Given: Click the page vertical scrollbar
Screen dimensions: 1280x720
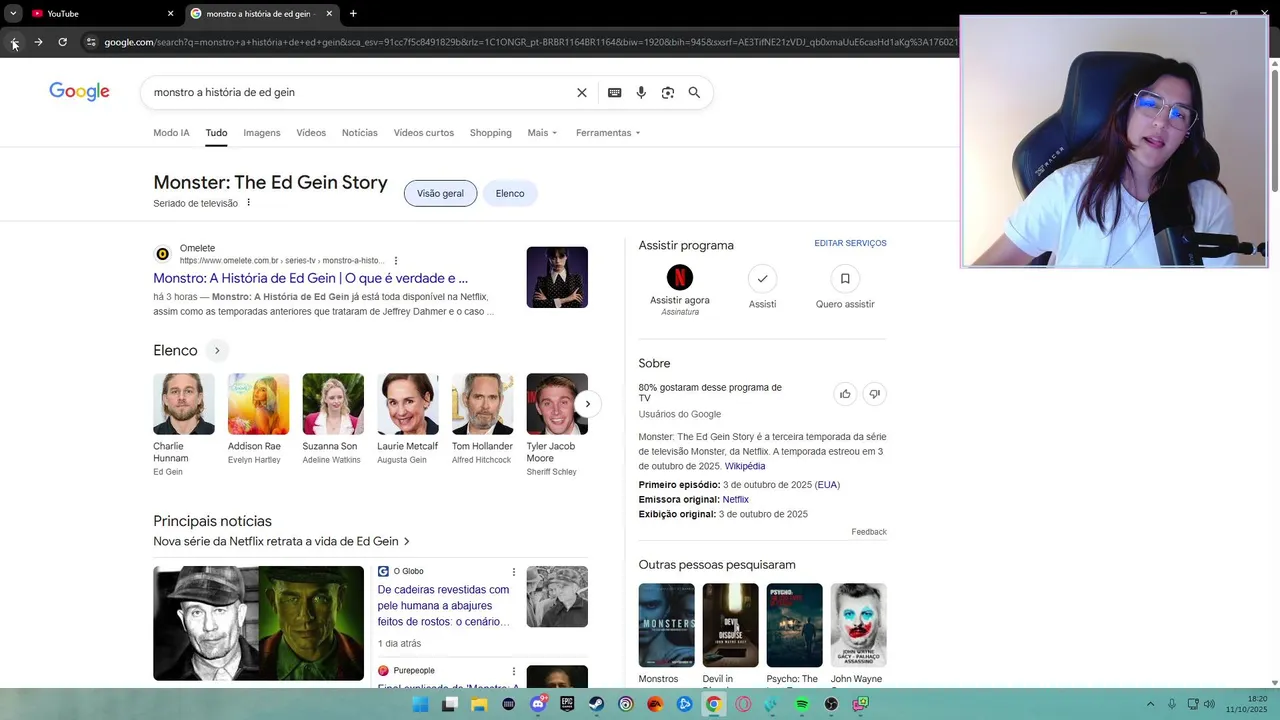Looking at the screenshot, I should coord(1274,130).
